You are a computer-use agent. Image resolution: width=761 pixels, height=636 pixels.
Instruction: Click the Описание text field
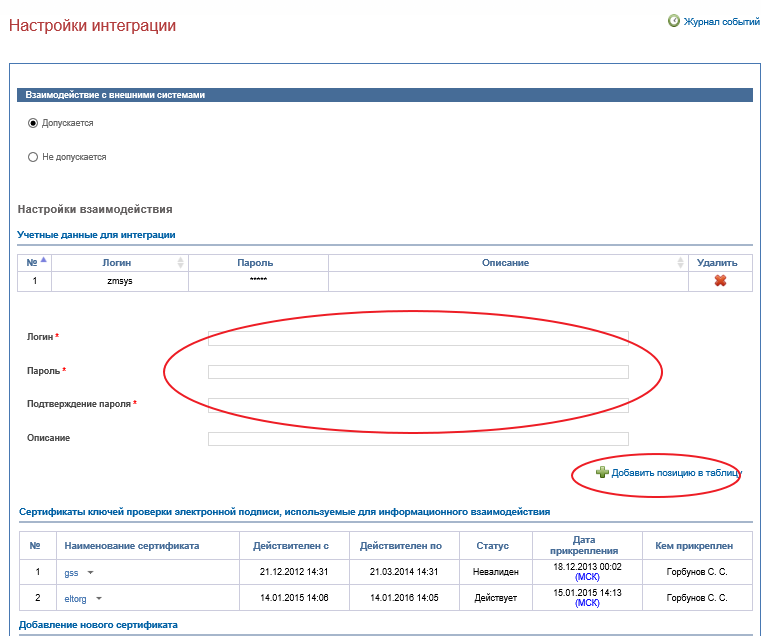click(x=418, y=439)
